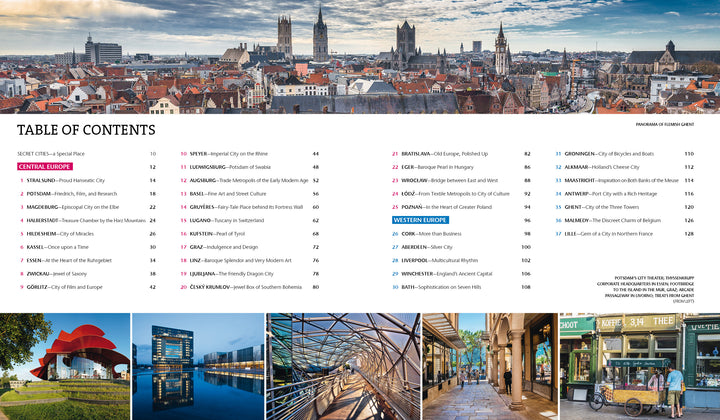Click "EGER—Baroque Pearl in Hungary"
The height and width of the screenshot is (420, 720).
click(x=437, y=167)
